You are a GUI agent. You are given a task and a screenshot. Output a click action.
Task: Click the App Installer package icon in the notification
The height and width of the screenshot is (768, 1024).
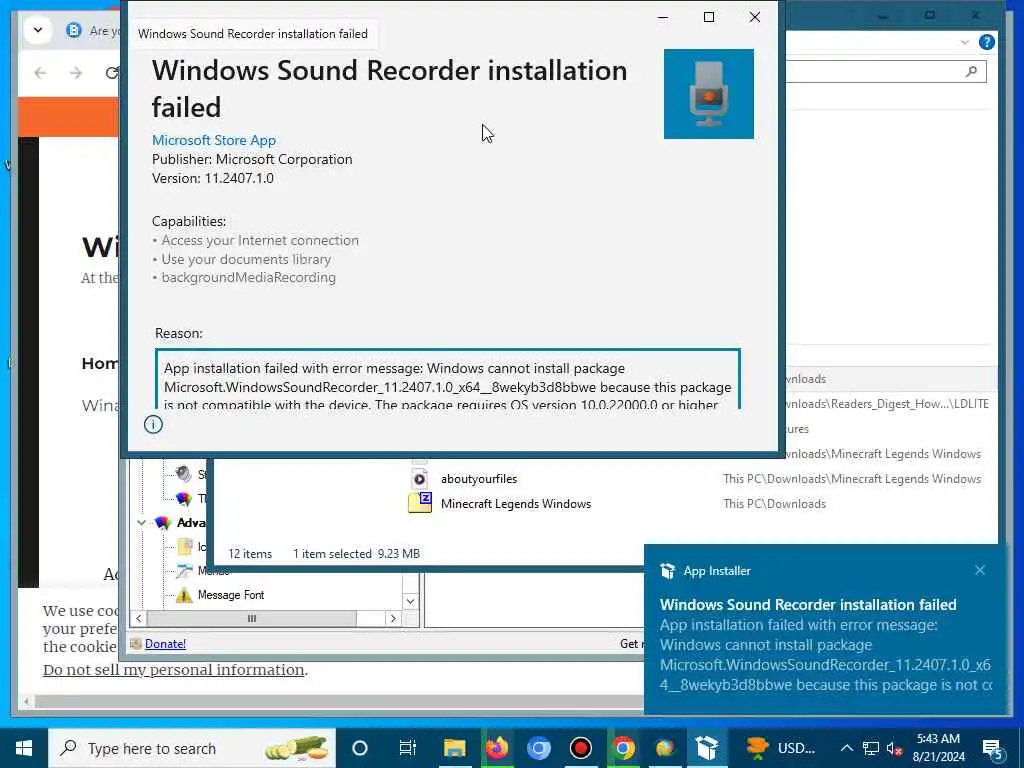667,571
